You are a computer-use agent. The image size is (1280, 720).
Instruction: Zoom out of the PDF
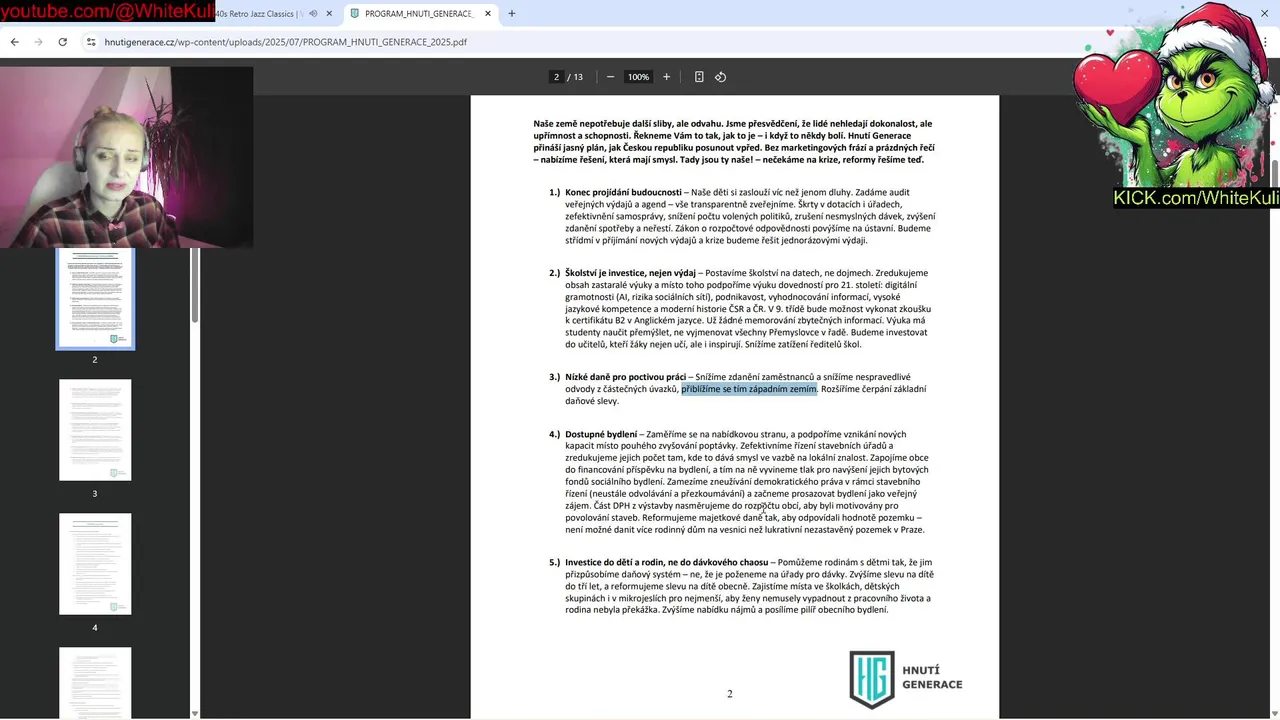pos(610,77)
